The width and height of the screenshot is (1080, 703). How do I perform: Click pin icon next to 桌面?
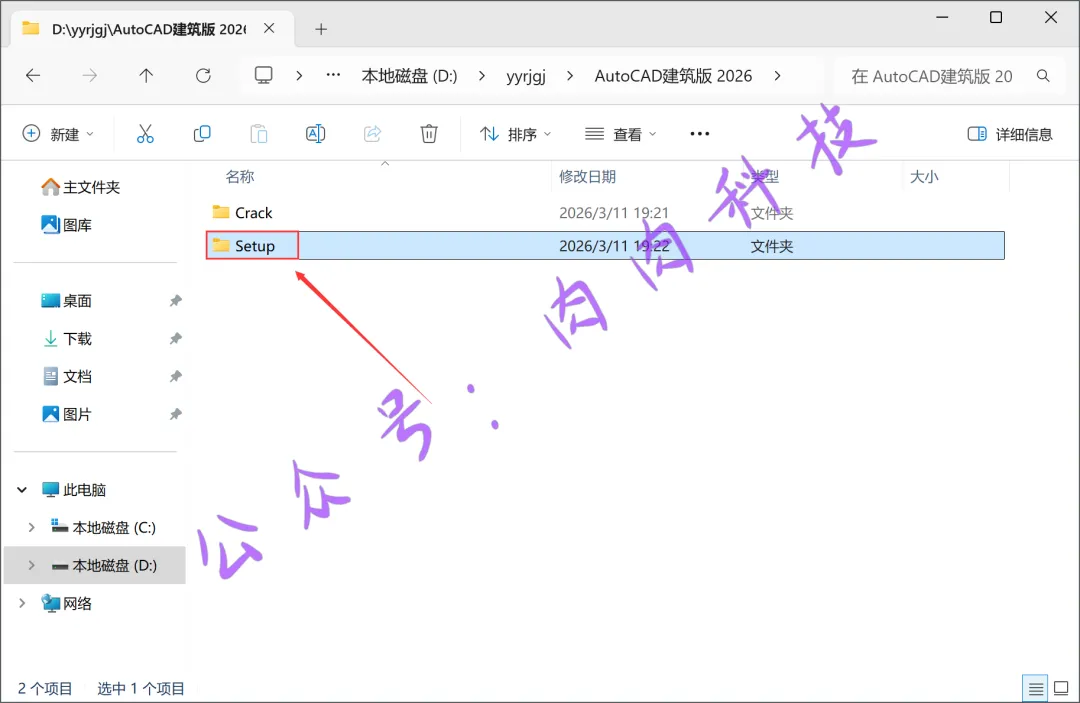[176, 300]
